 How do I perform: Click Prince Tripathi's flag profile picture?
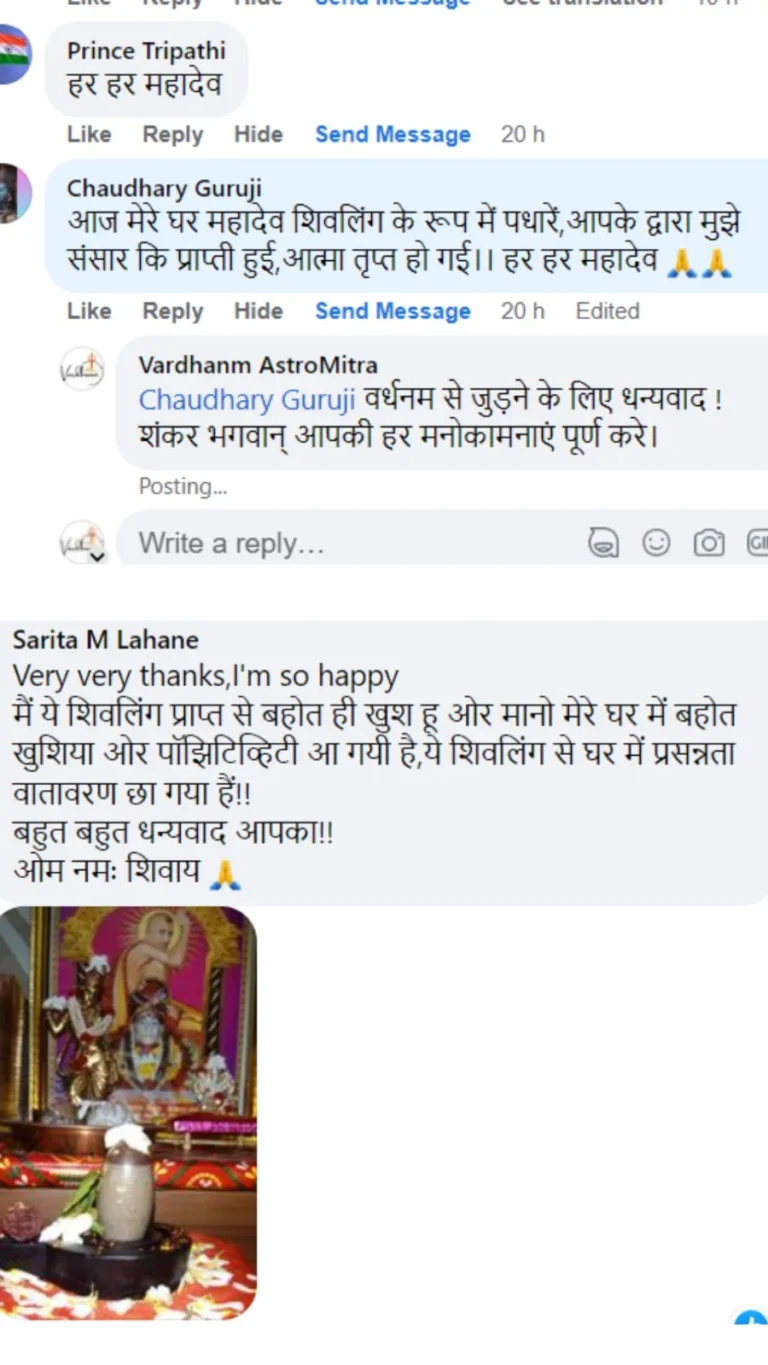click(14, 55)
